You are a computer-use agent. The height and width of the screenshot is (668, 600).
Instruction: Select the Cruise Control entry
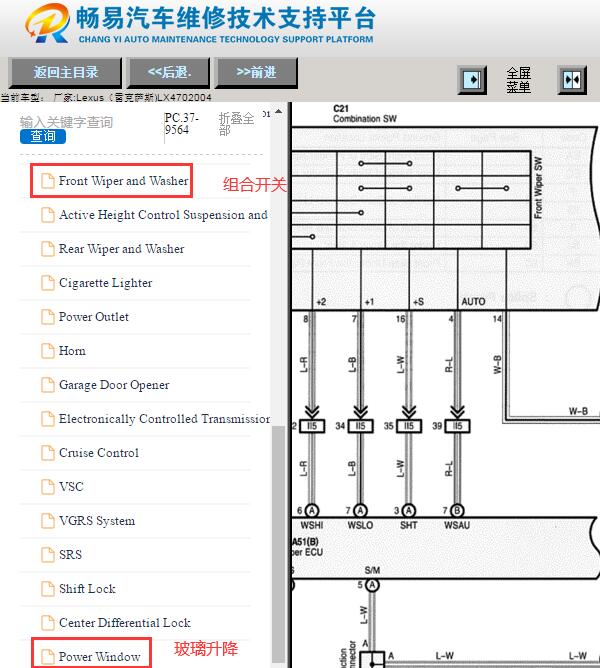point(99,453)
